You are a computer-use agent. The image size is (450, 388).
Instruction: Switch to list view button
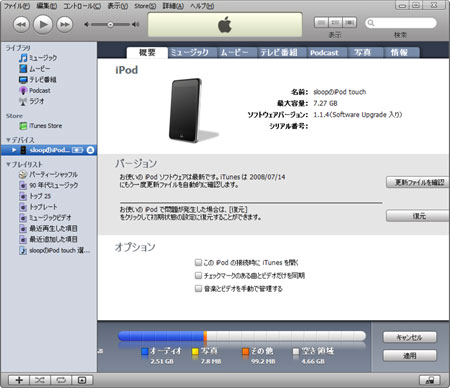pyautogui.click(x=321, y=23)
